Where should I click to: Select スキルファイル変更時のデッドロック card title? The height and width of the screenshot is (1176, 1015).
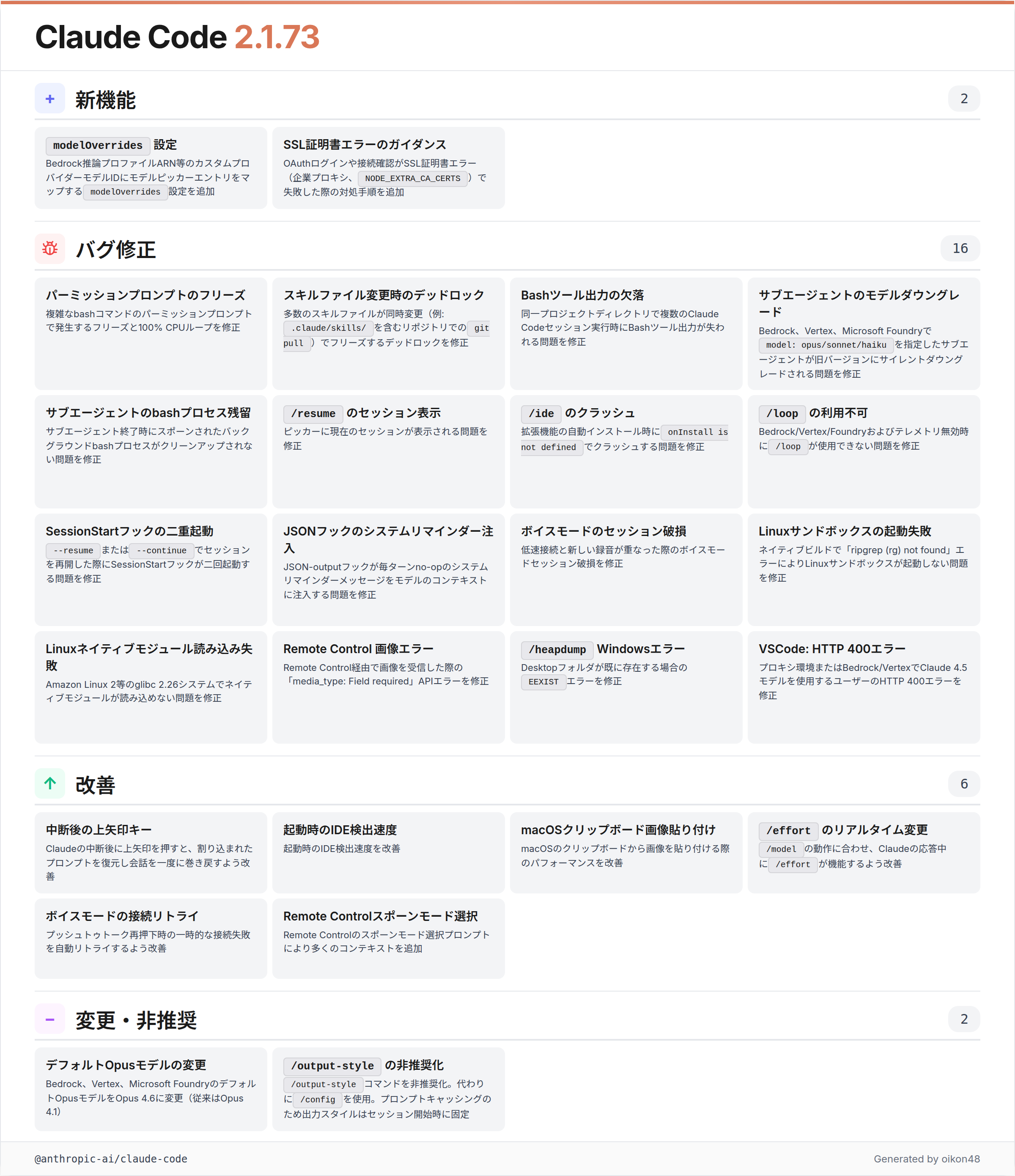point(384,295)
